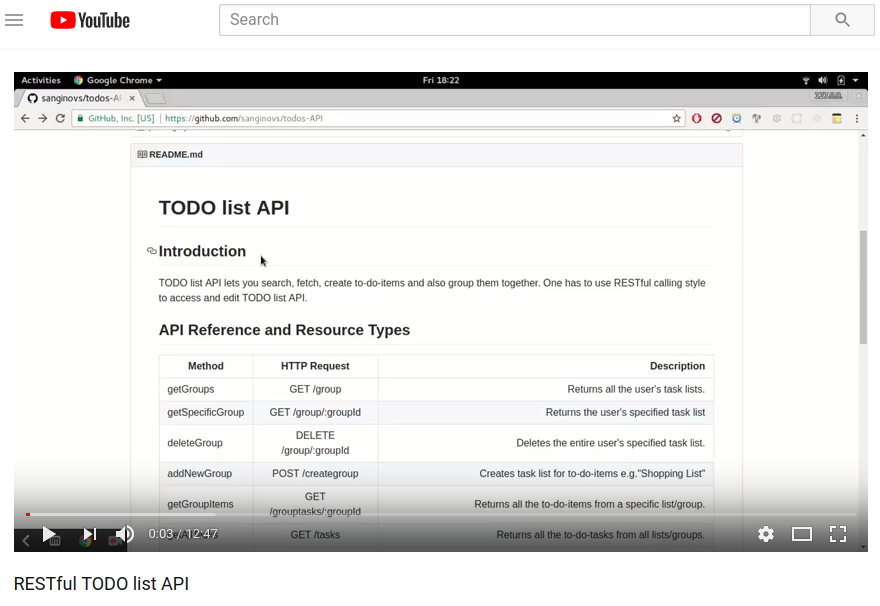Click the scrollbar up arrow in video
880x606 pixels.
[x=863, y=135]
